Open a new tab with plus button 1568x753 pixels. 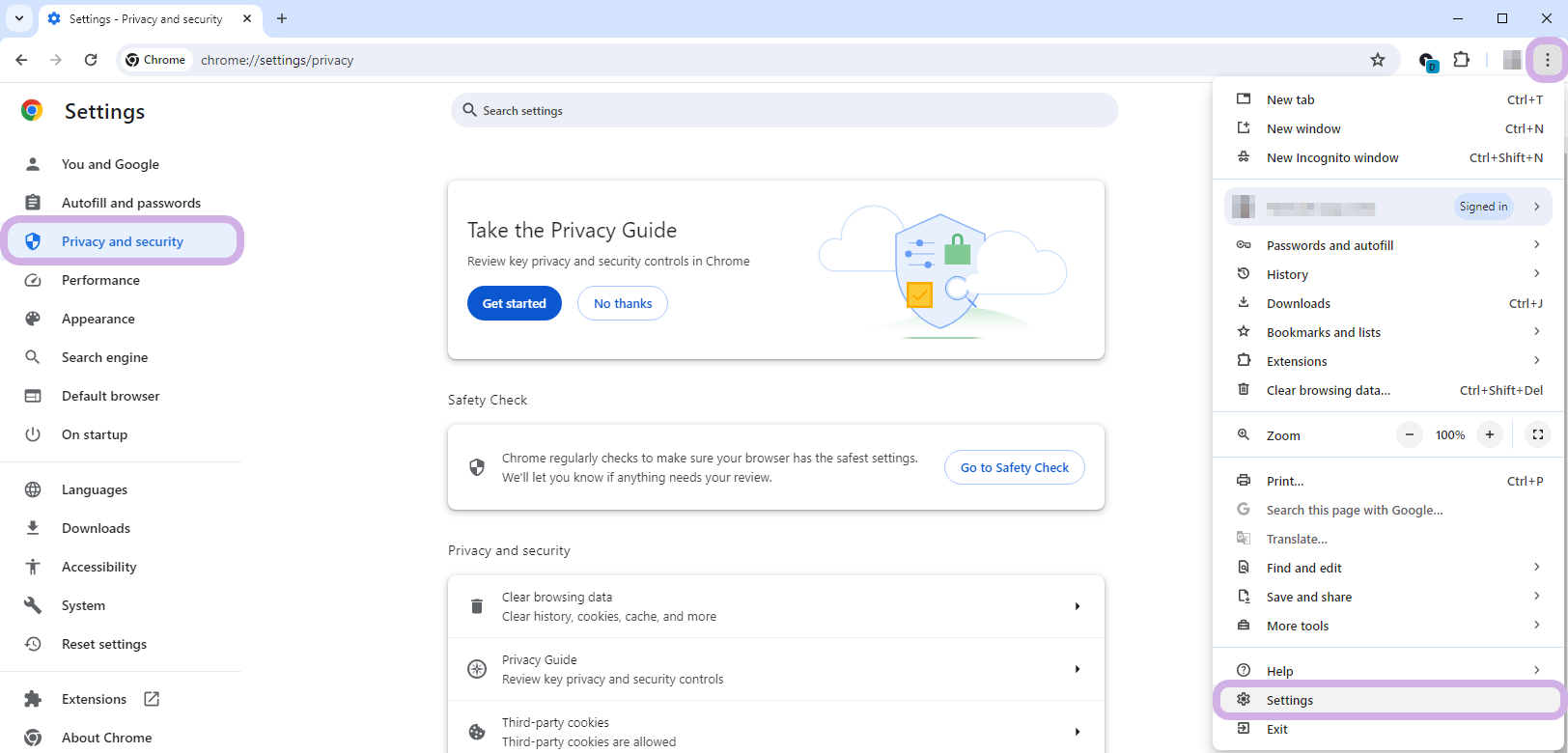point(282,18)
